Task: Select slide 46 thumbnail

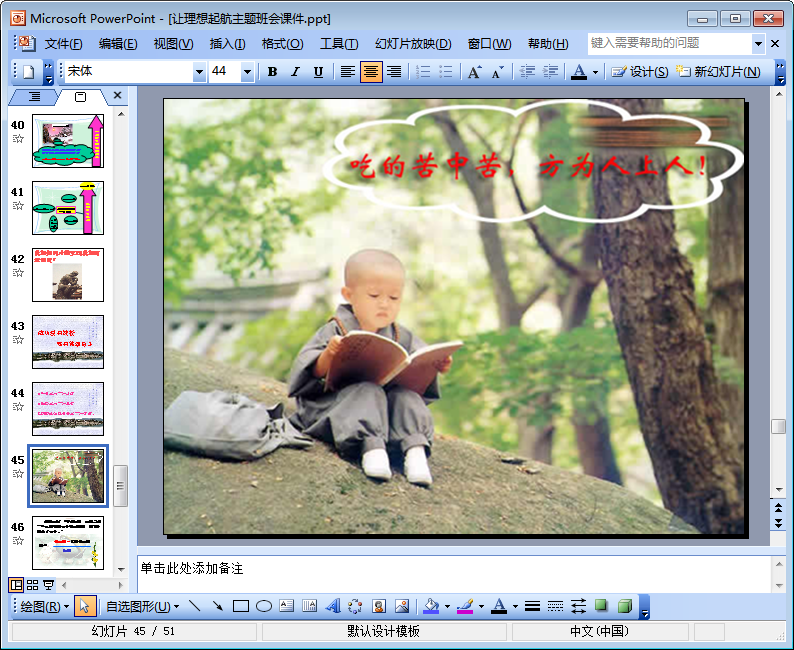Action: [x=68, y=543]
